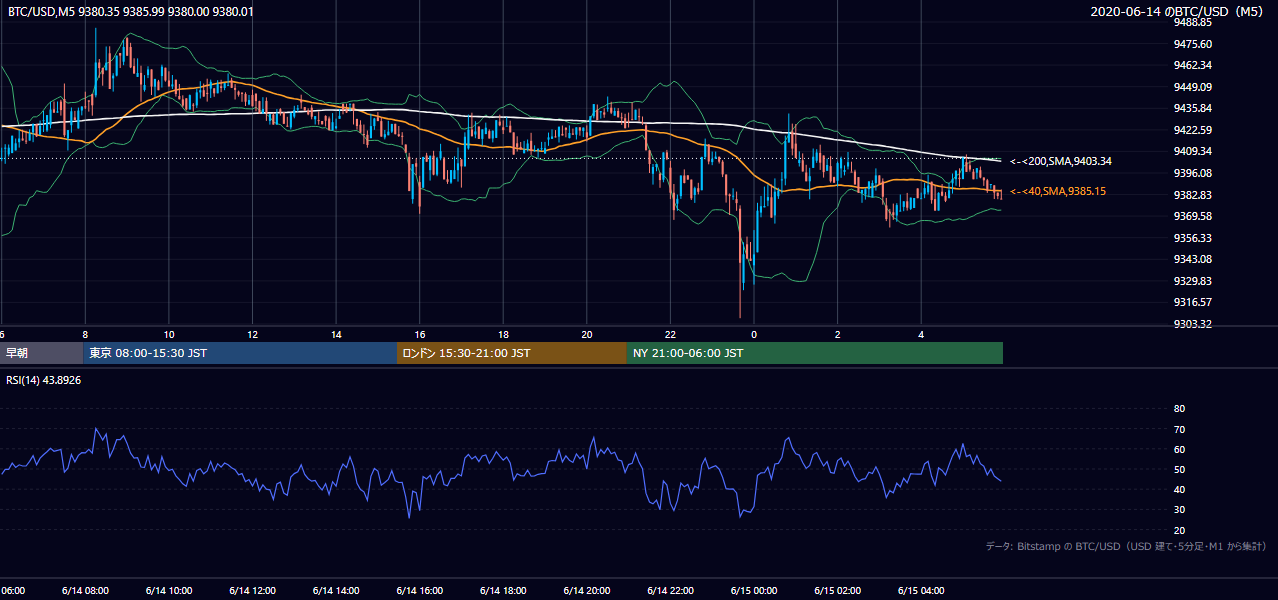Click hour tick 16 under price chart
The height and width of the screenshot is (600, 1278).
(x=420, y=335)
